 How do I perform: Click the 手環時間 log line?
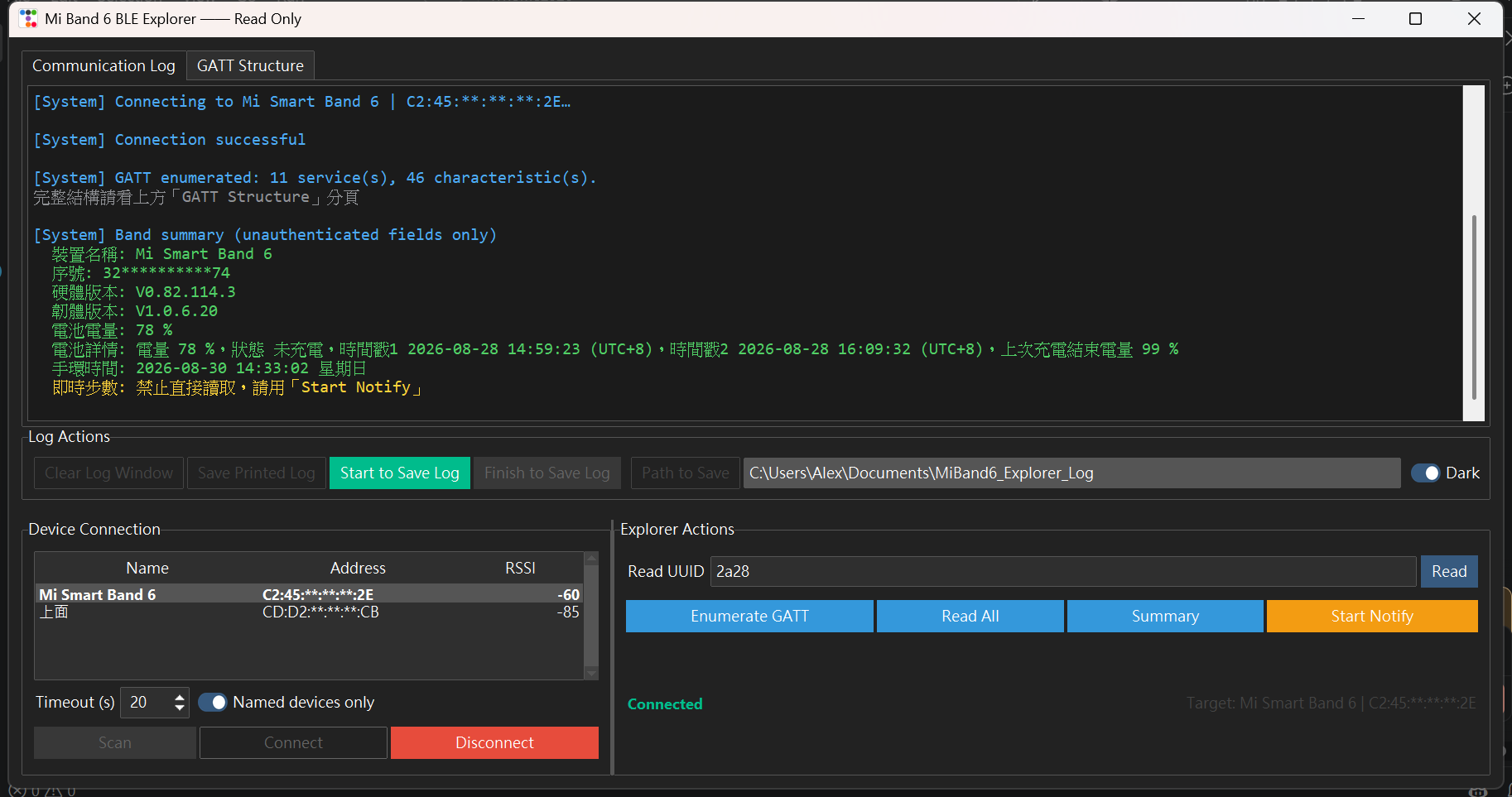pyautogui.click(x=209, y=368)
